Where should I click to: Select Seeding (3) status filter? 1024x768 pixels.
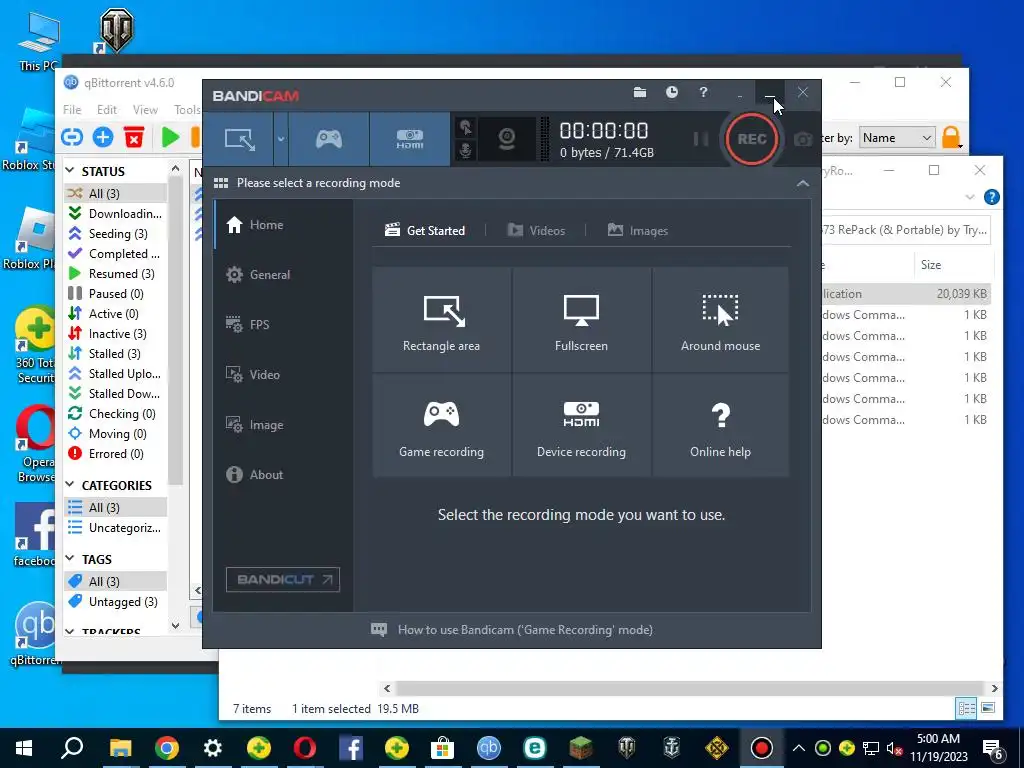(x=116, y=234)
